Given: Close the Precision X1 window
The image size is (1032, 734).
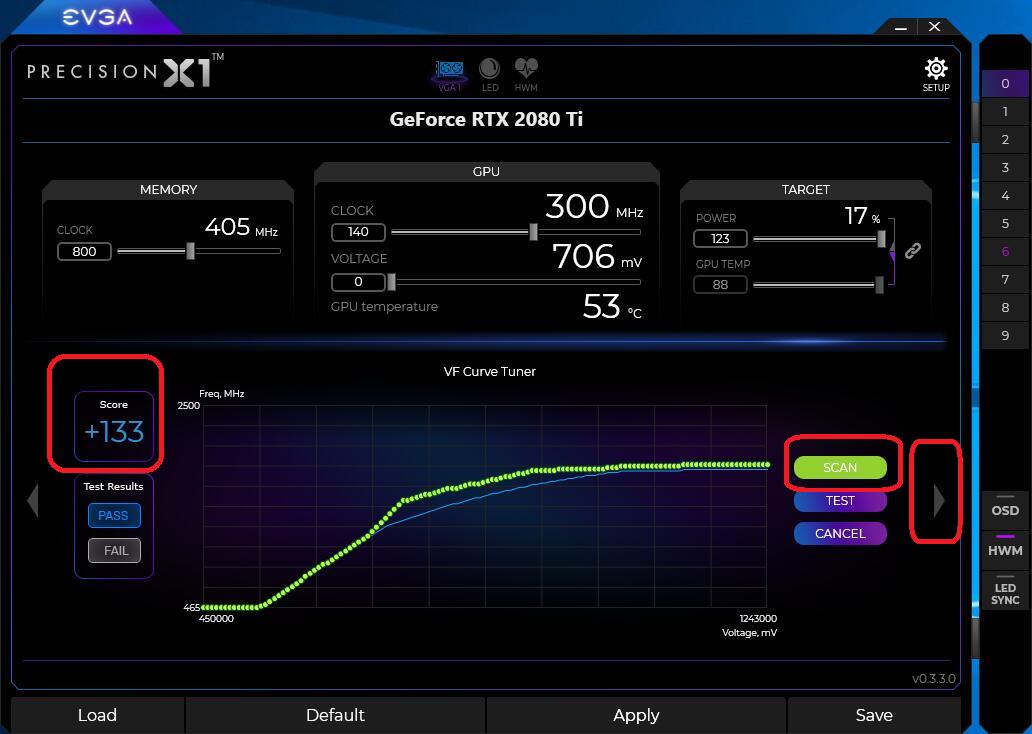Looking at the screenshot, I should pos(934,26).
